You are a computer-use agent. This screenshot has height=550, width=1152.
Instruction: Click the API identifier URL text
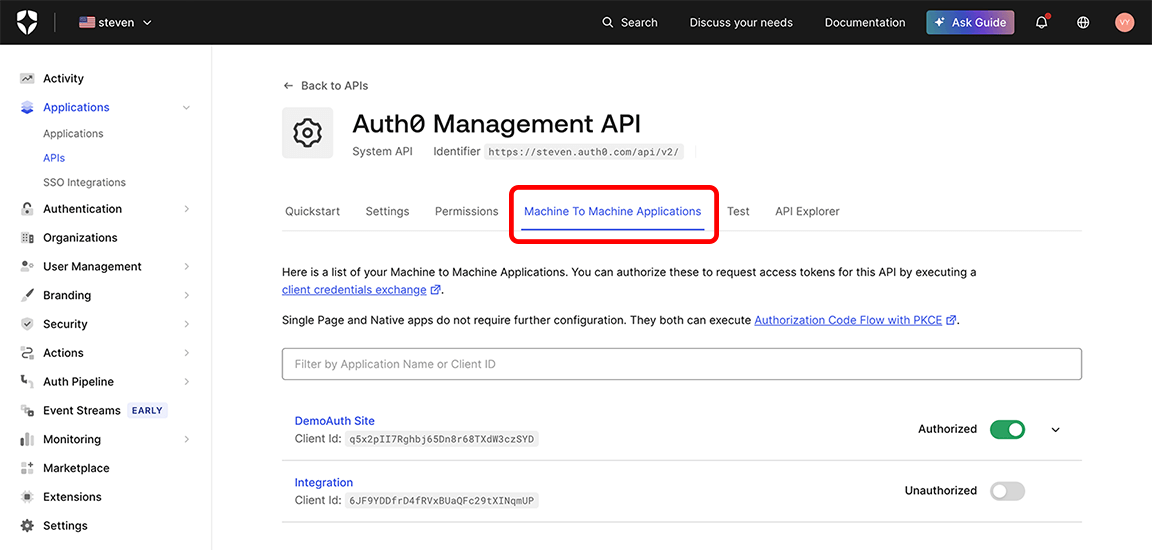[583, 152]
